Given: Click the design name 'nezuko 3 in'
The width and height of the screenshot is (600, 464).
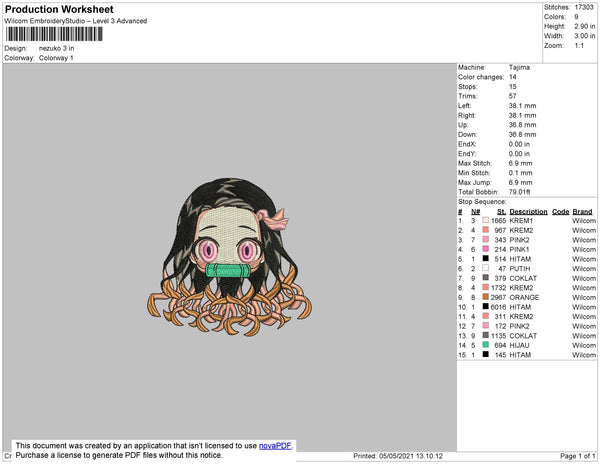Looking at the screenshot, I should (x=57, y=48).
